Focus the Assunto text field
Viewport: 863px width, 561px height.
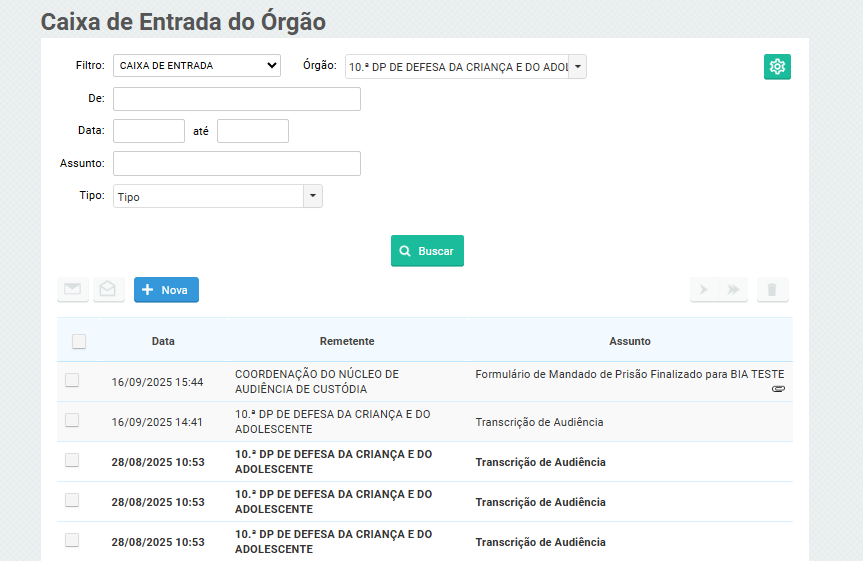coord(236,163)
